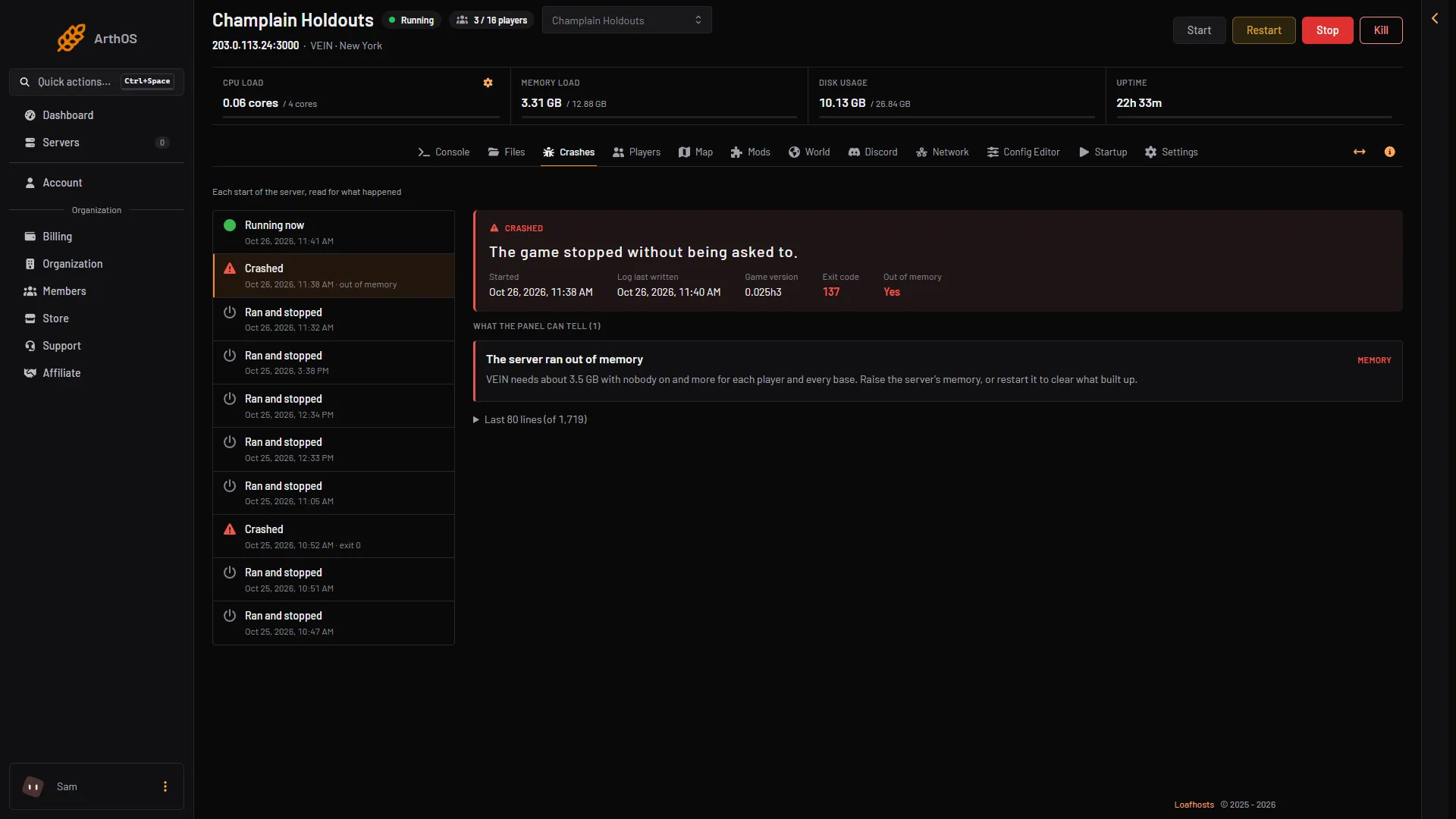This screenshot has width=1456, height=819.
Task: Open Servers in the sidebar
Action: (x=96, y=143)
